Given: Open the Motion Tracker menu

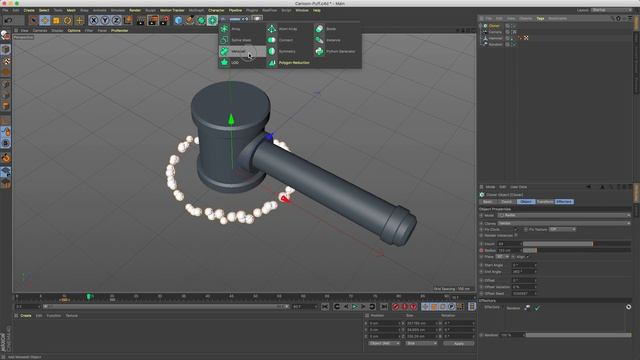Looking at the screenshot, I should 172,10.
